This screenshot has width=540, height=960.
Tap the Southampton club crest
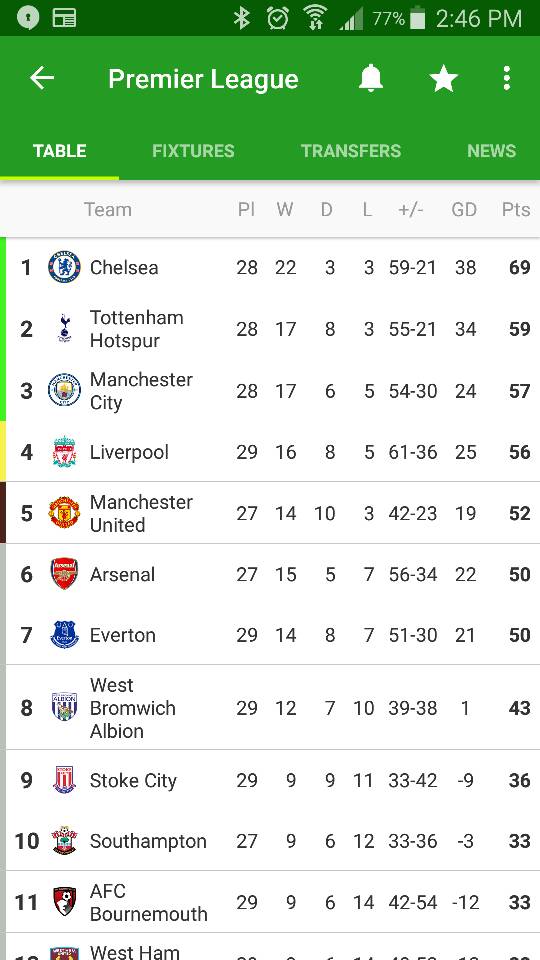64,841
